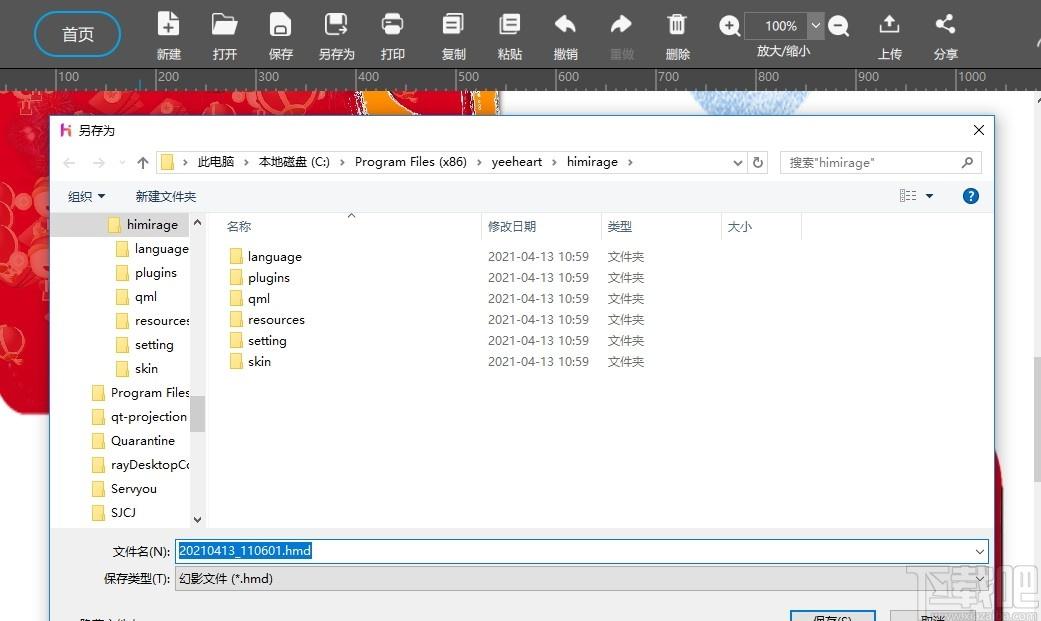The width and height of the screenshot is (1041, 621).
Task: Select setting in the folder tree
Action: click(x=145, y=344)
